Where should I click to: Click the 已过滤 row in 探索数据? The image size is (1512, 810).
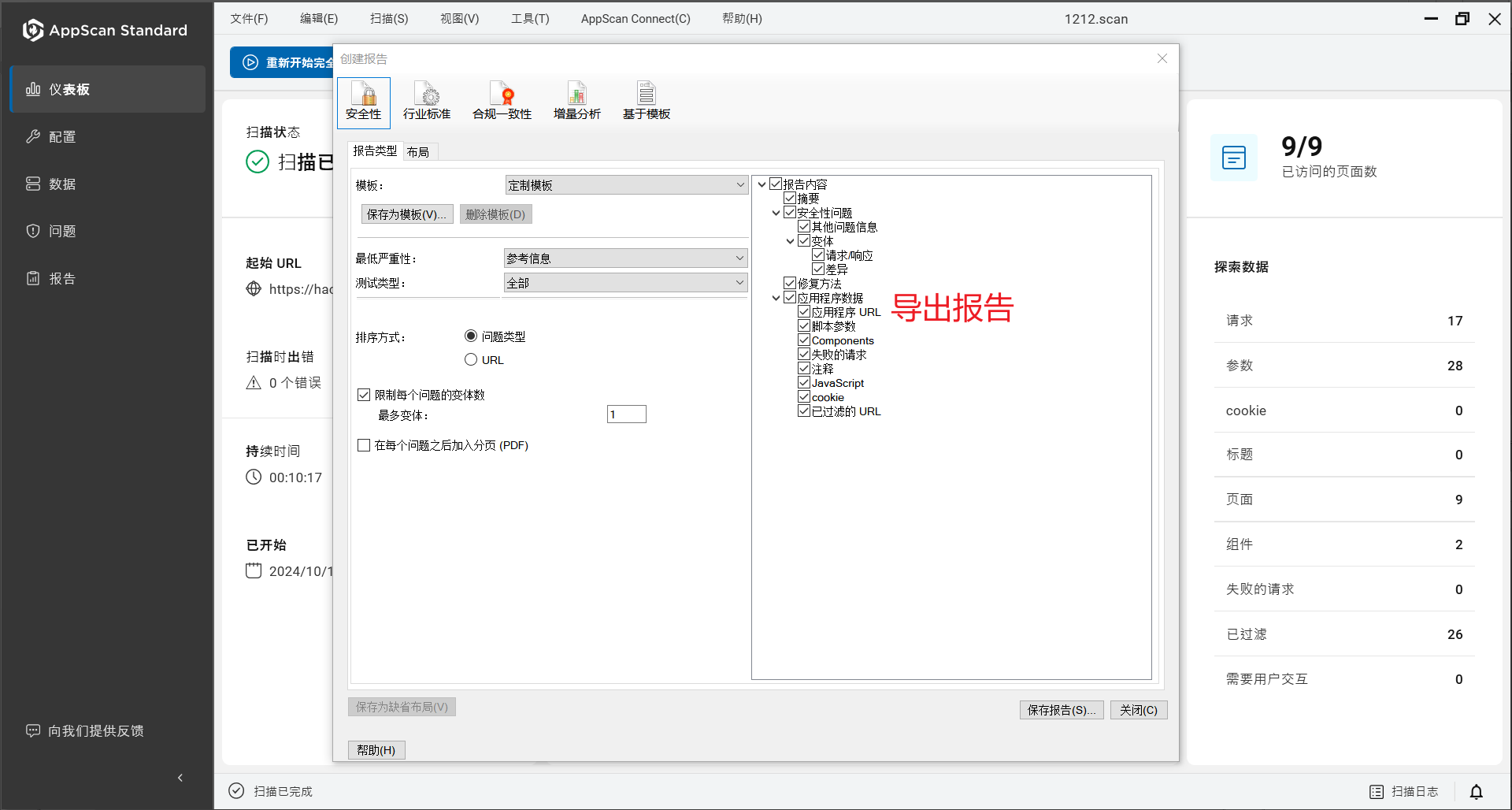point(1344,634)
